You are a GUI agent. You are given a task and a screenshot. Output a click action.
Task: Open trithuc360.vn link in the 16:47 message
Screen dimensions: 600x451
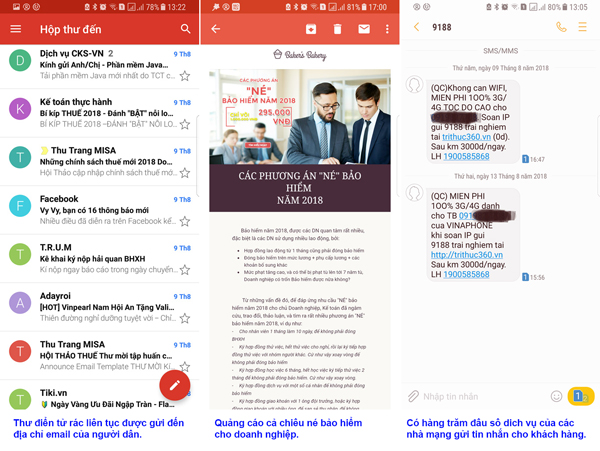point(461,137)
